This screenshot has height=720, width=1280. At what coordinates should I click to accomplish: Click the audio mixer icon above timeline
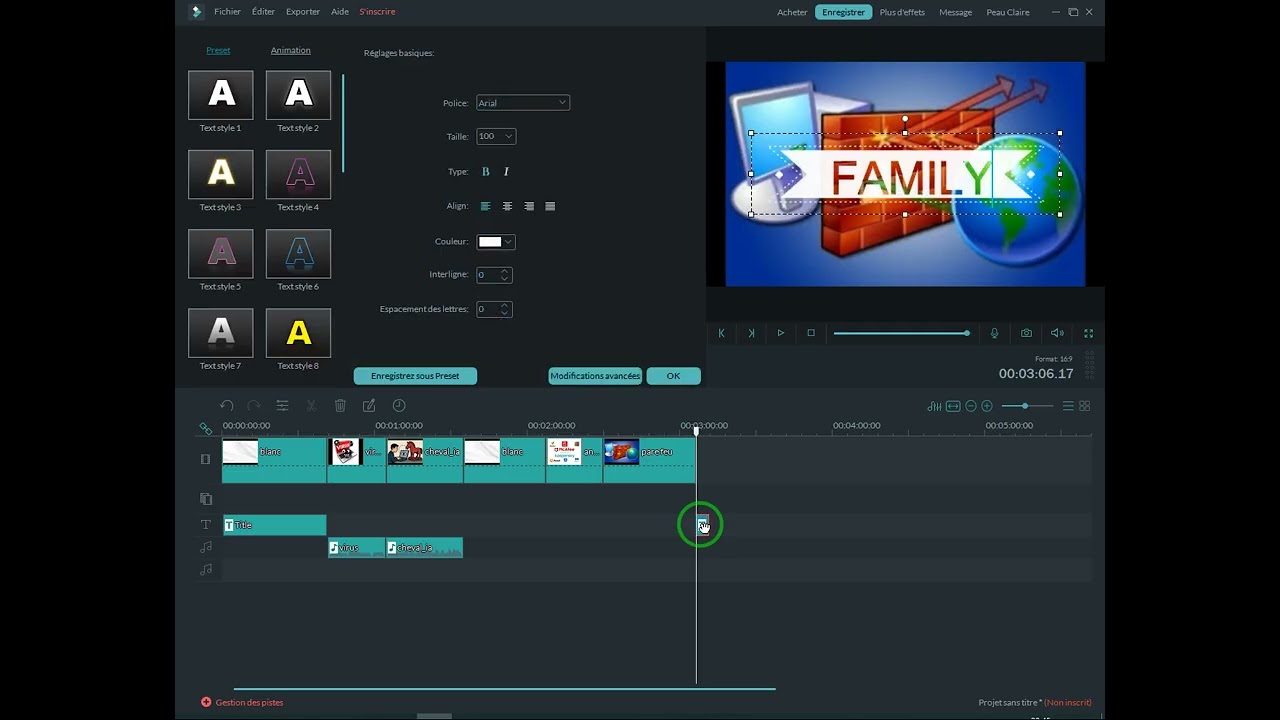point(934,406)
